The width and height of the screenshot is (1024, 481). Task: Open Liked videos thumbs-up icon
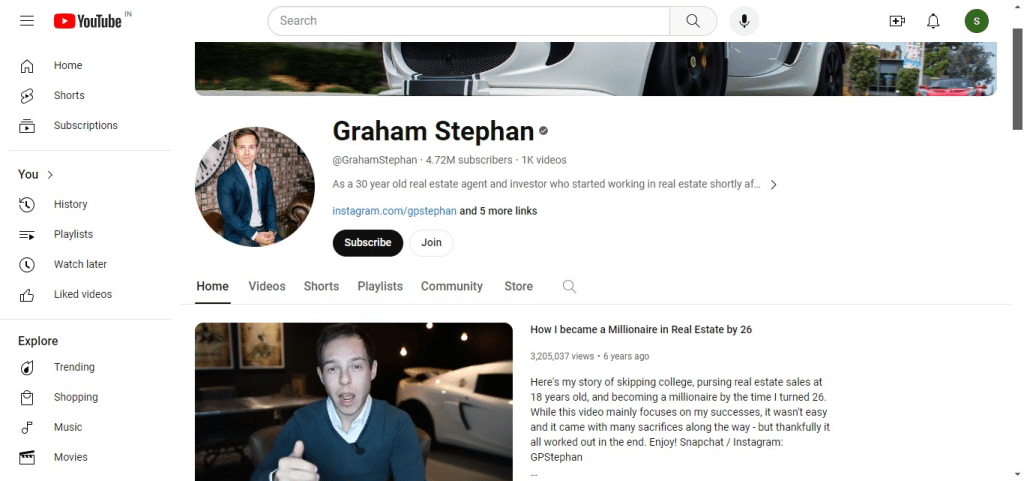click(x=27, y=294)
